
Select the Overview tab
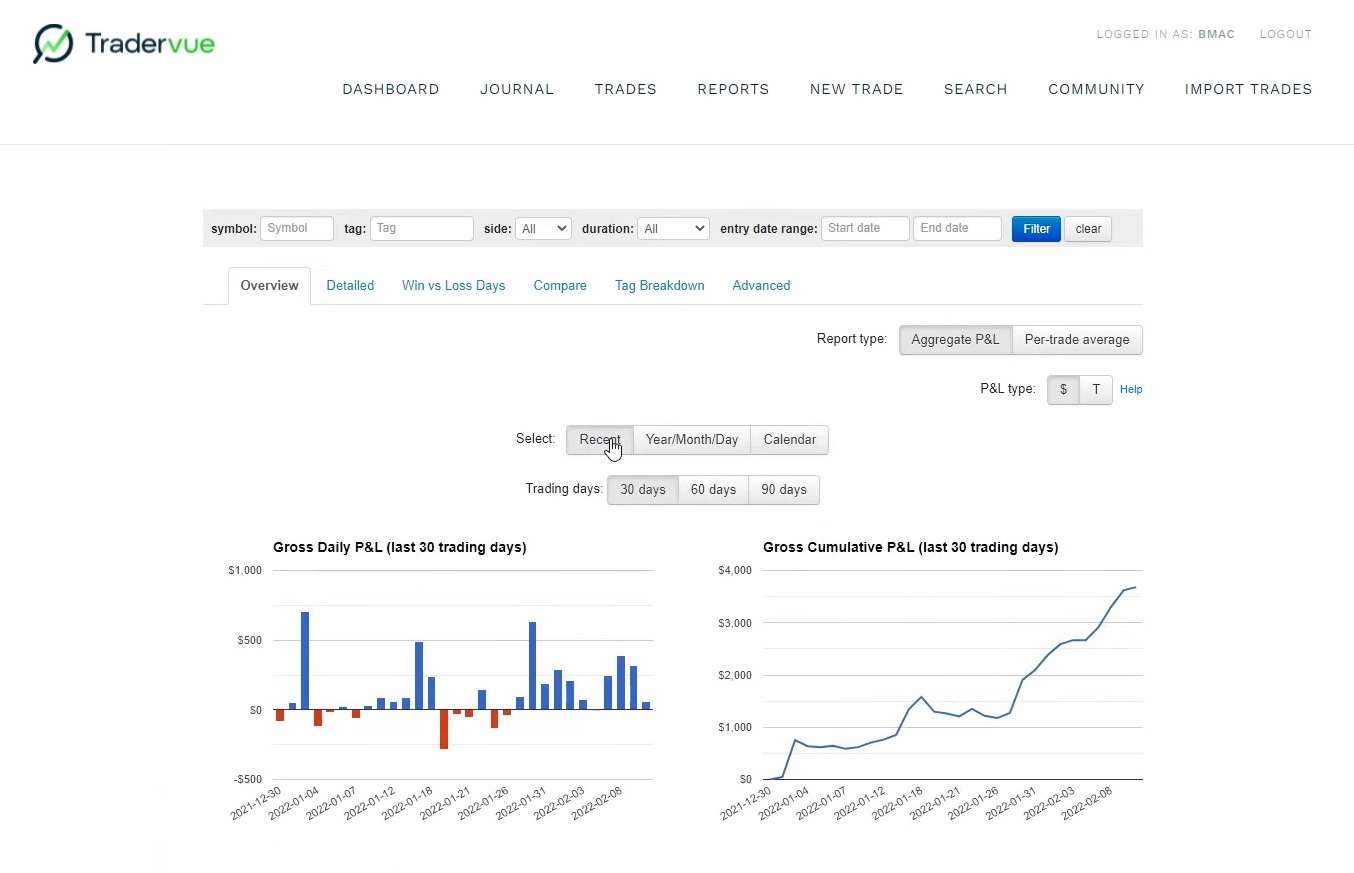269,286
